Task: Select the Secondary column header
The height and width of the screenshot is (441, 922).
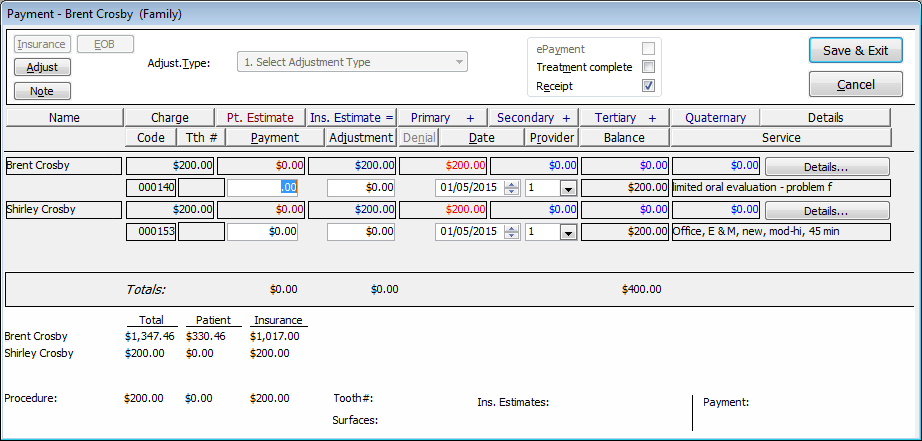Action: click(534, 118)
